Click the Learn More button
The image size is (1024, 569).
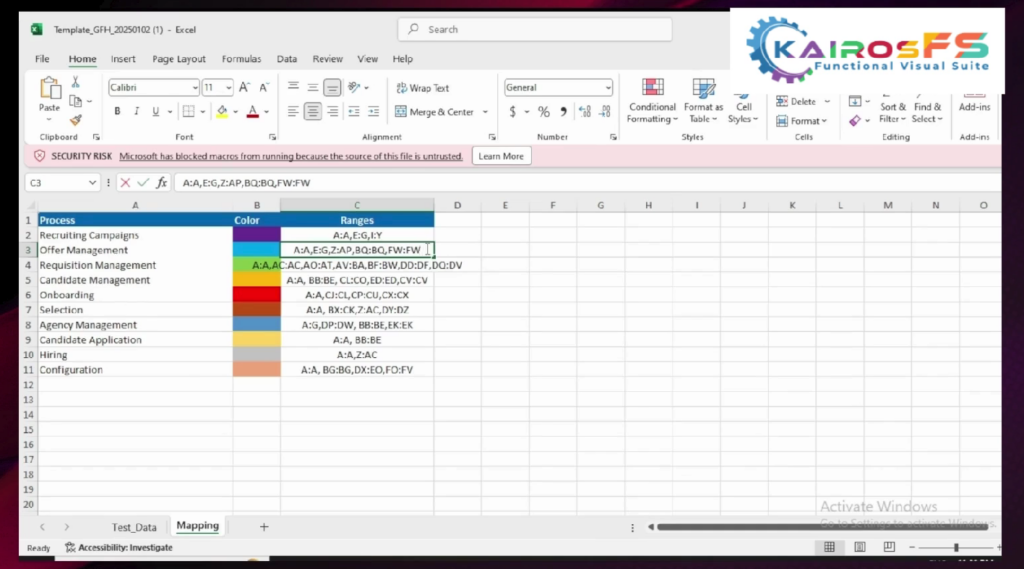pos(500,156)
